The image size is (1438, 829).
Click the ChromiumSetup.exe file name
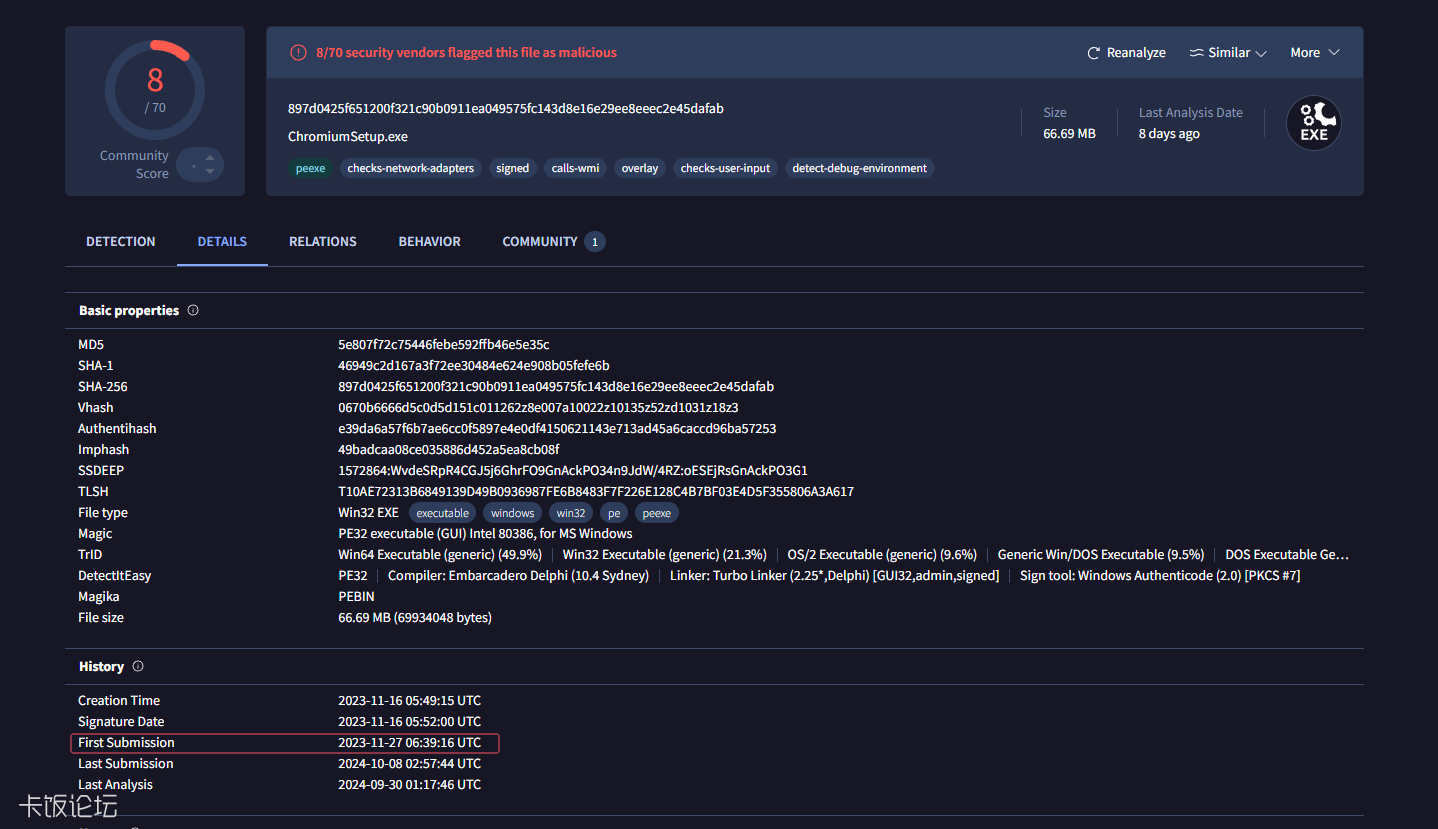pos(348,137)
